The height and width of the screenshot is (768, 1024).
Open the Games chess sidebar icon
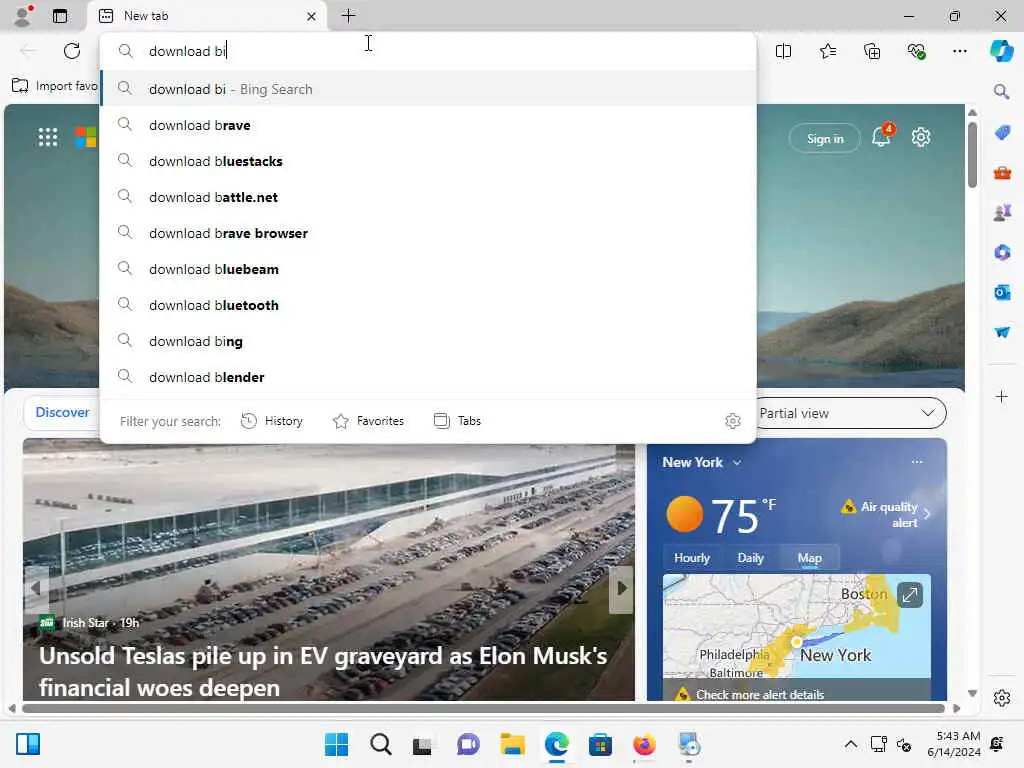[1002, 212]
